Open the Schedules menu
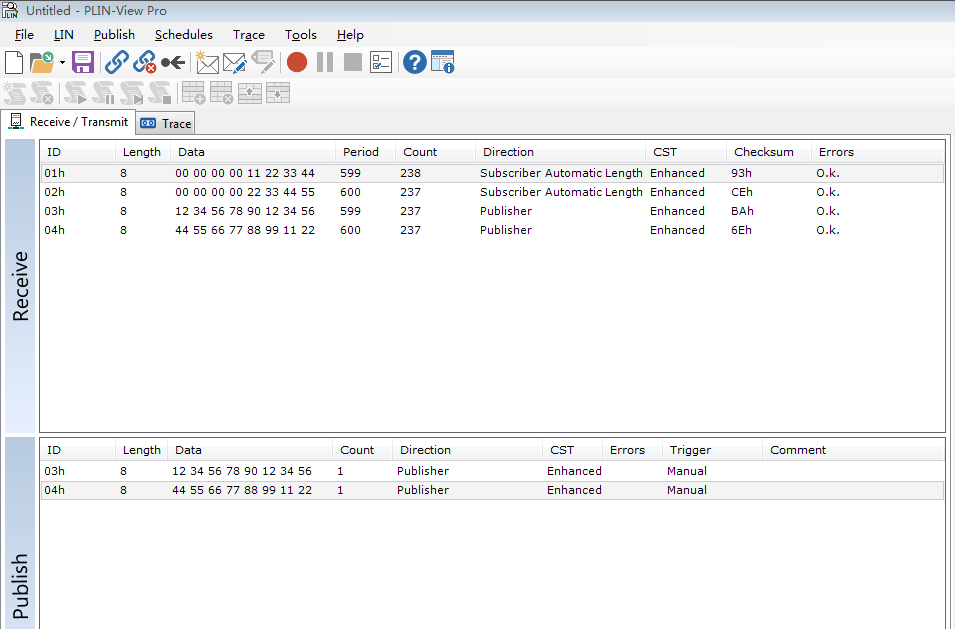Viewport: 955px width, 629px height. 184,35
